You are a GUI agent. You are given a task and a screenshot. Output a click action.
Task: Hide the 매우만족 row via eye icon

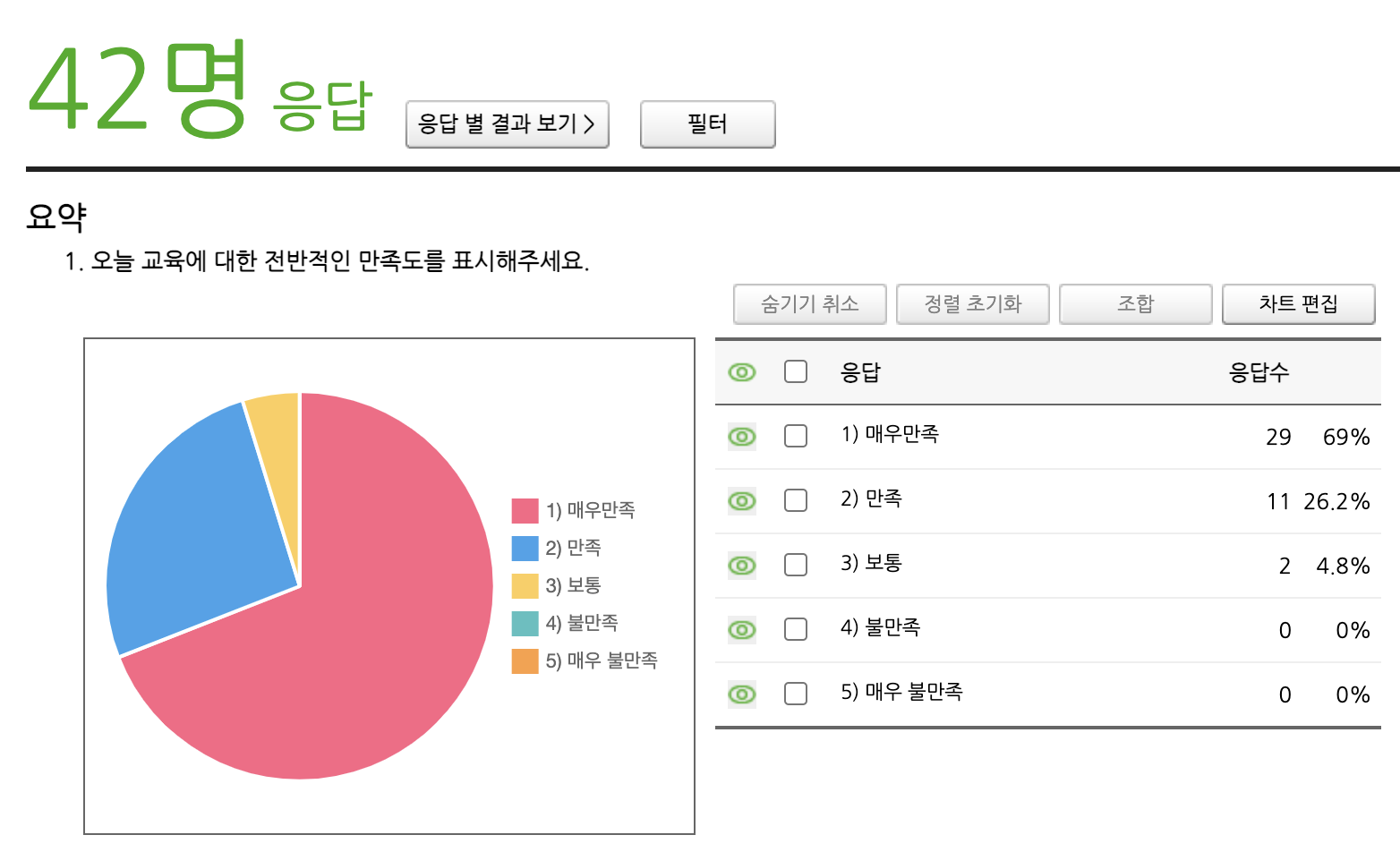click(x=741, y=437)
